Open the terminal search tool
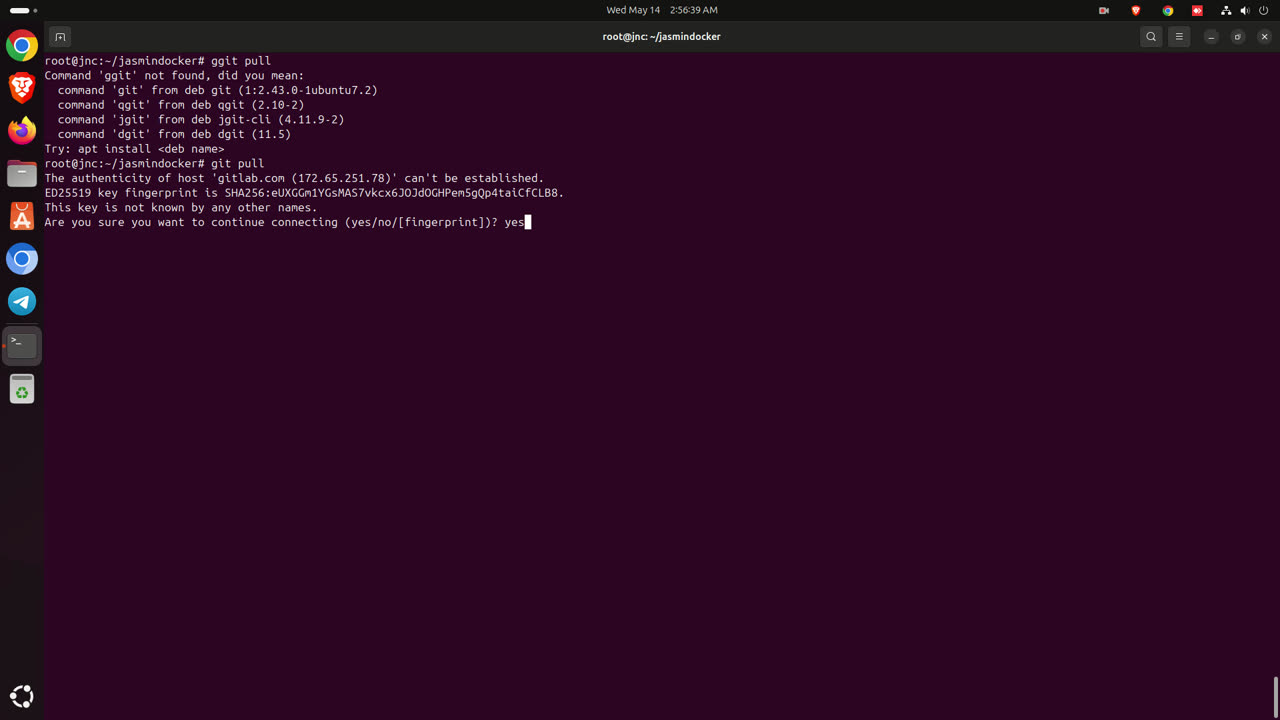 click(1151, 37)
